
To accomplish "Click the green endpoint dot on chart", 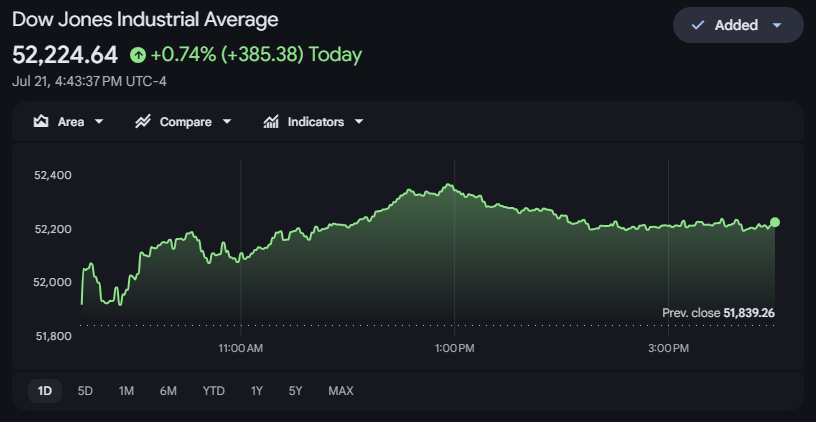I will point(775,222).
